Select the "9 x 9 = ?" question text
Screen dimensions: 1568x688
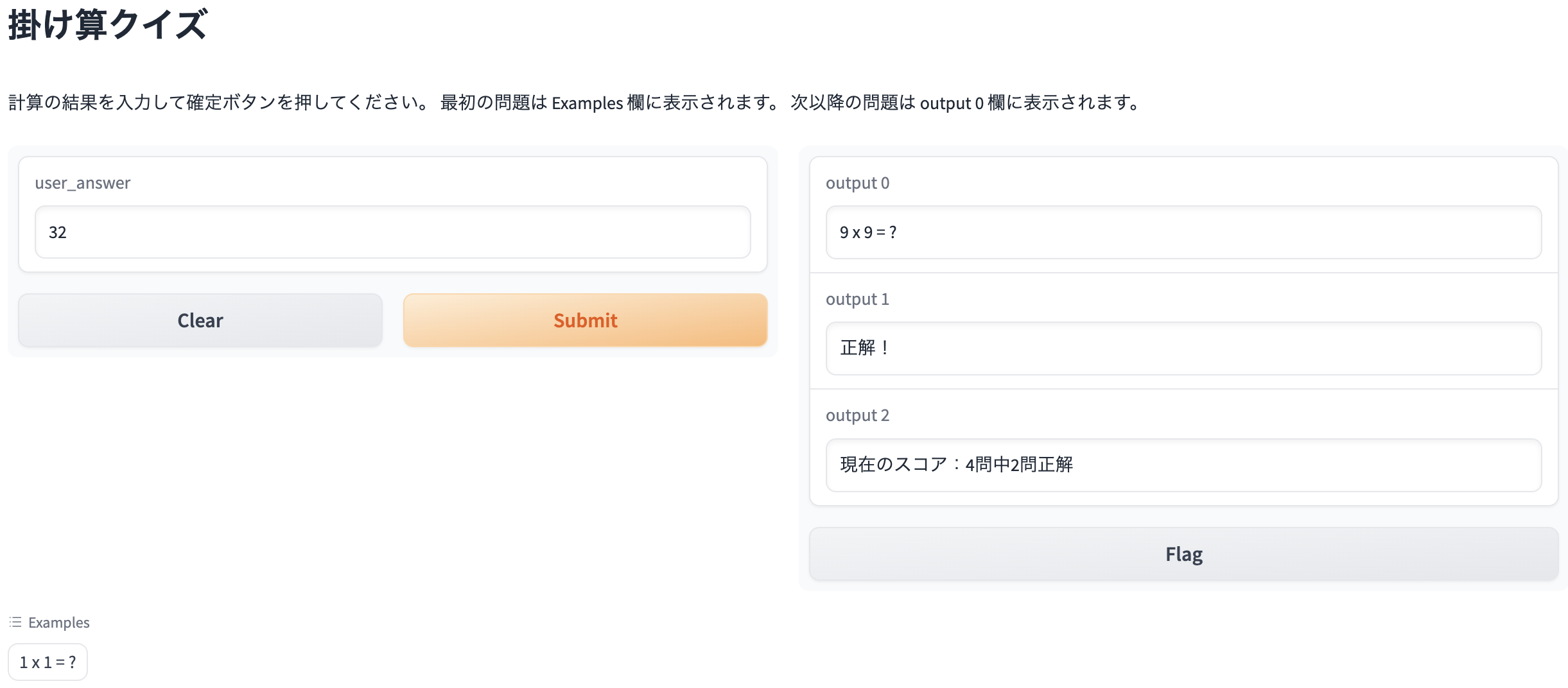pos(868,233)
